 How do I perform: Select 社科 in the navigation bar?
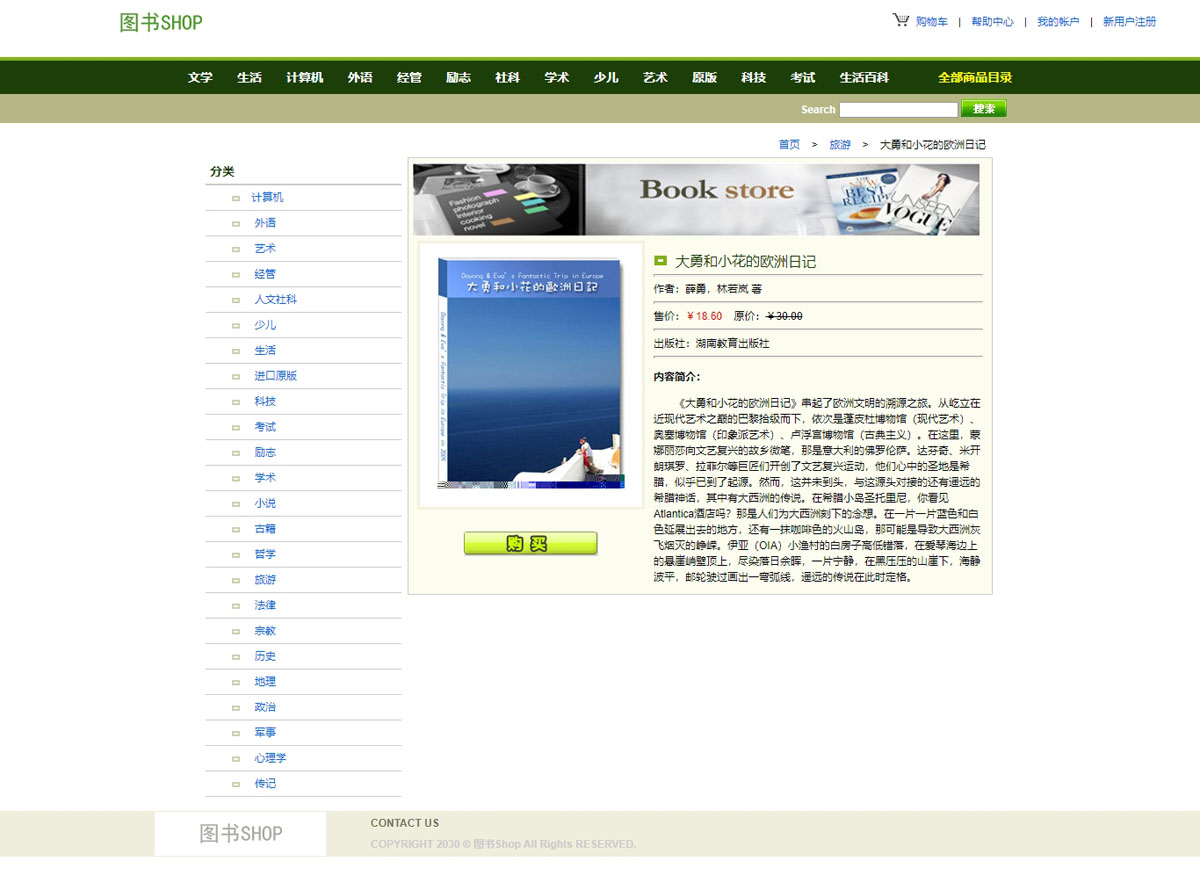click(507, 78)
